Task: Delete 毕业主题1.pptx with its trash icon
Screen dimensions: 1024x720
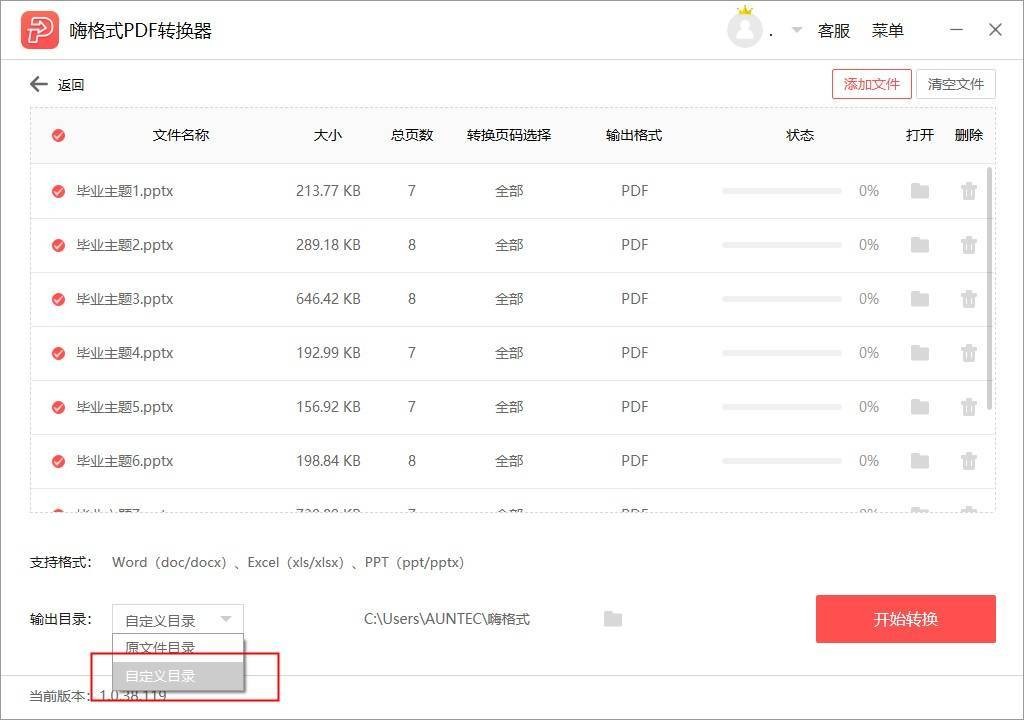Action: pyautogui.click(x=968, y=191)
